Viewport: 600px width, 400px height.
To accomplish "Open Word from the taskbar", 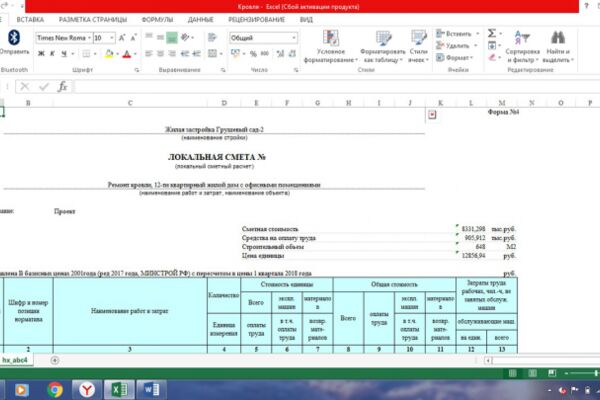I will [x=152, y=390].
